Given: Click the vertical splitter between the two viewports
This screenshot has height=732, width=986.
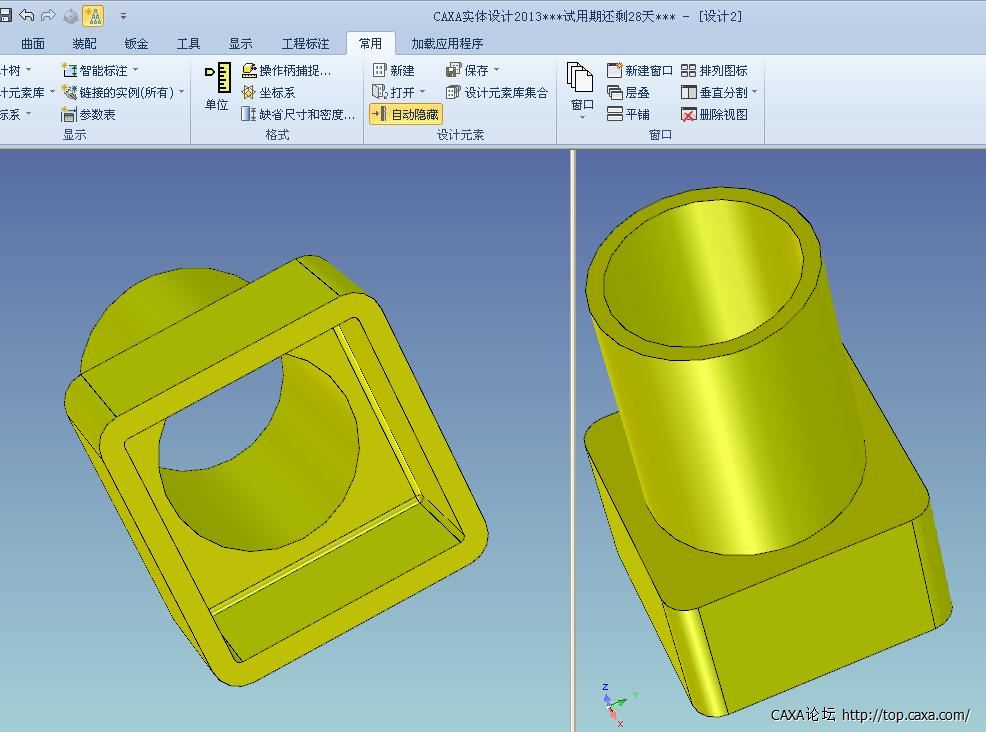Looking at the screenshot, I should point(574,440).
